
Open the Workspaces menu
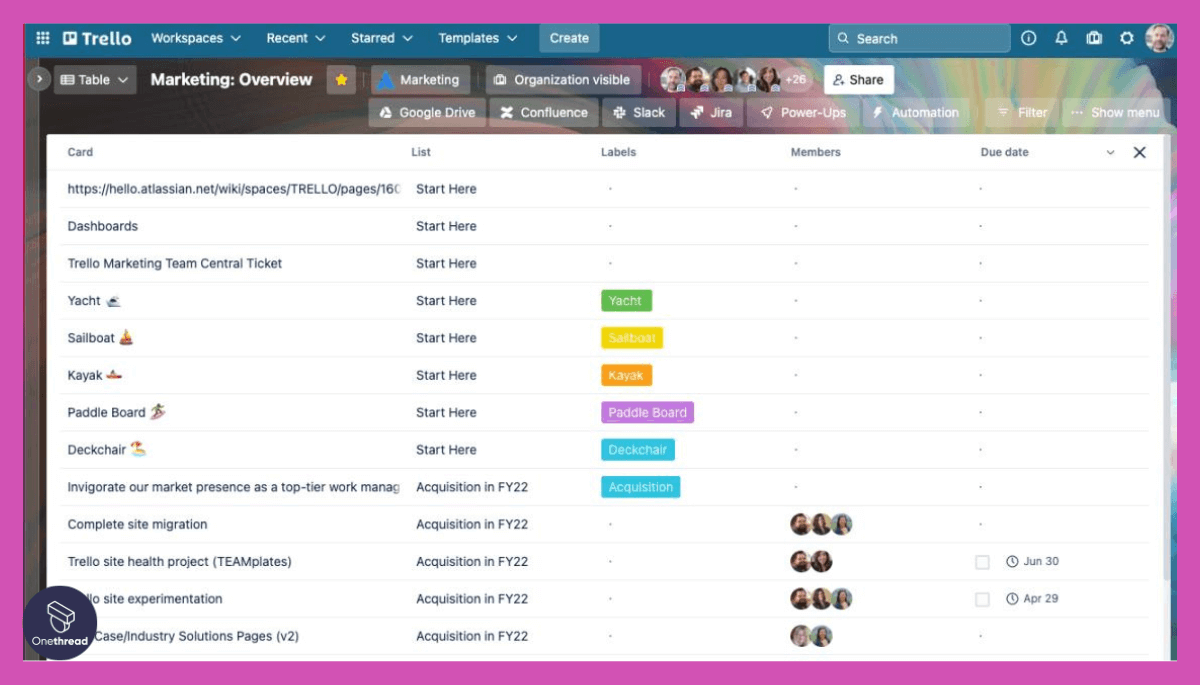point(195,38)
